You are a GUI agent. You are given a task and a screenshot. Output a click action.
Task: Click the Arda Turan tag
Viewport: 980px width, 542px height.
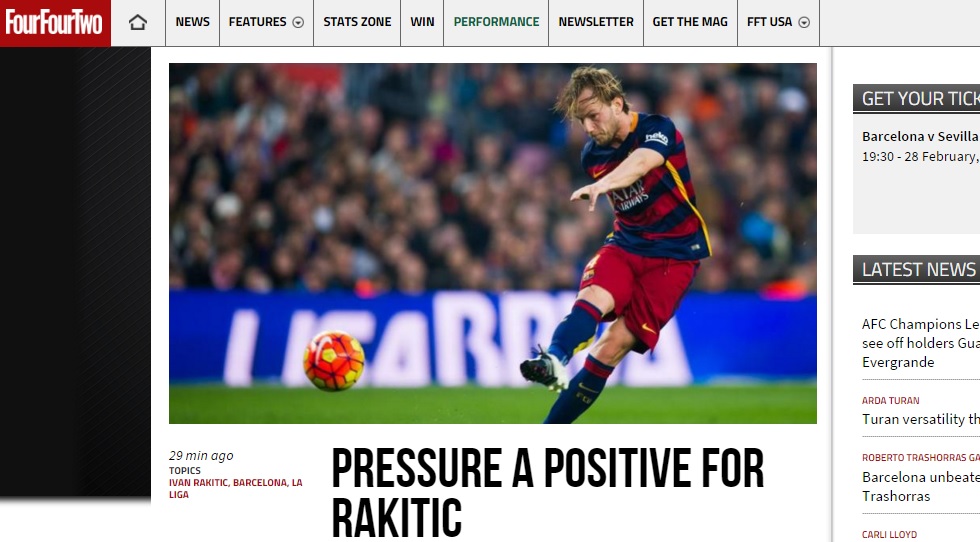pyautogui.click(x=891, y=401)
